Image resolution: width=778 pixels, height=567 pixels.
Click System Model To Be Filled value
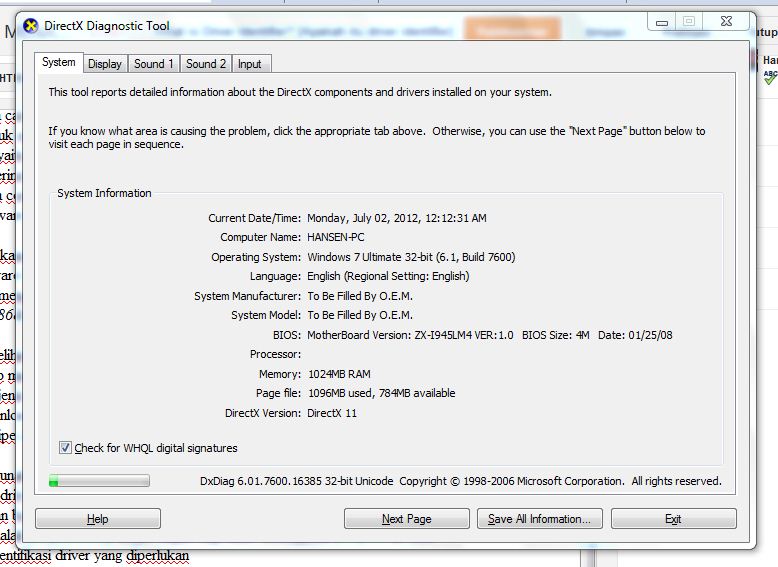[x=360, y=315]
